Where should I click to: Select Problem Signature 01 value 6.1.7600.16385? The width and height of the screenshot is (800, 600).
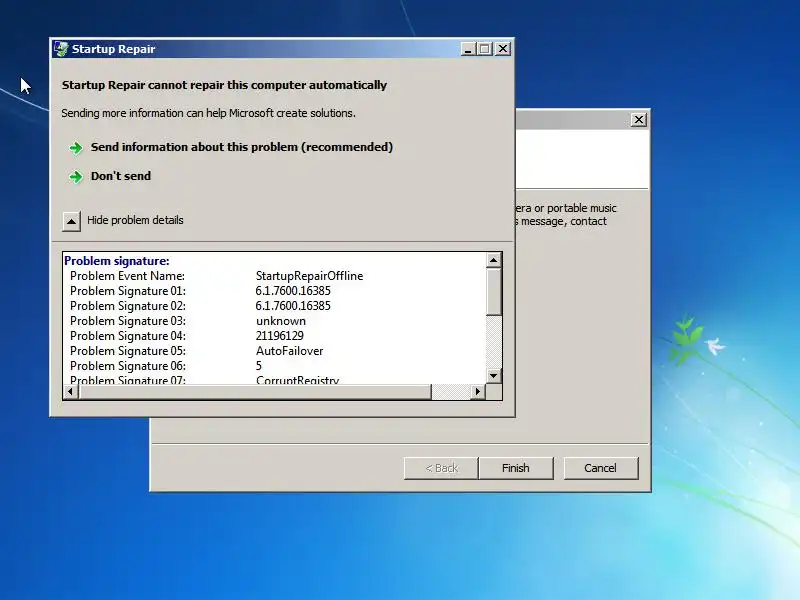coord(293,291)
